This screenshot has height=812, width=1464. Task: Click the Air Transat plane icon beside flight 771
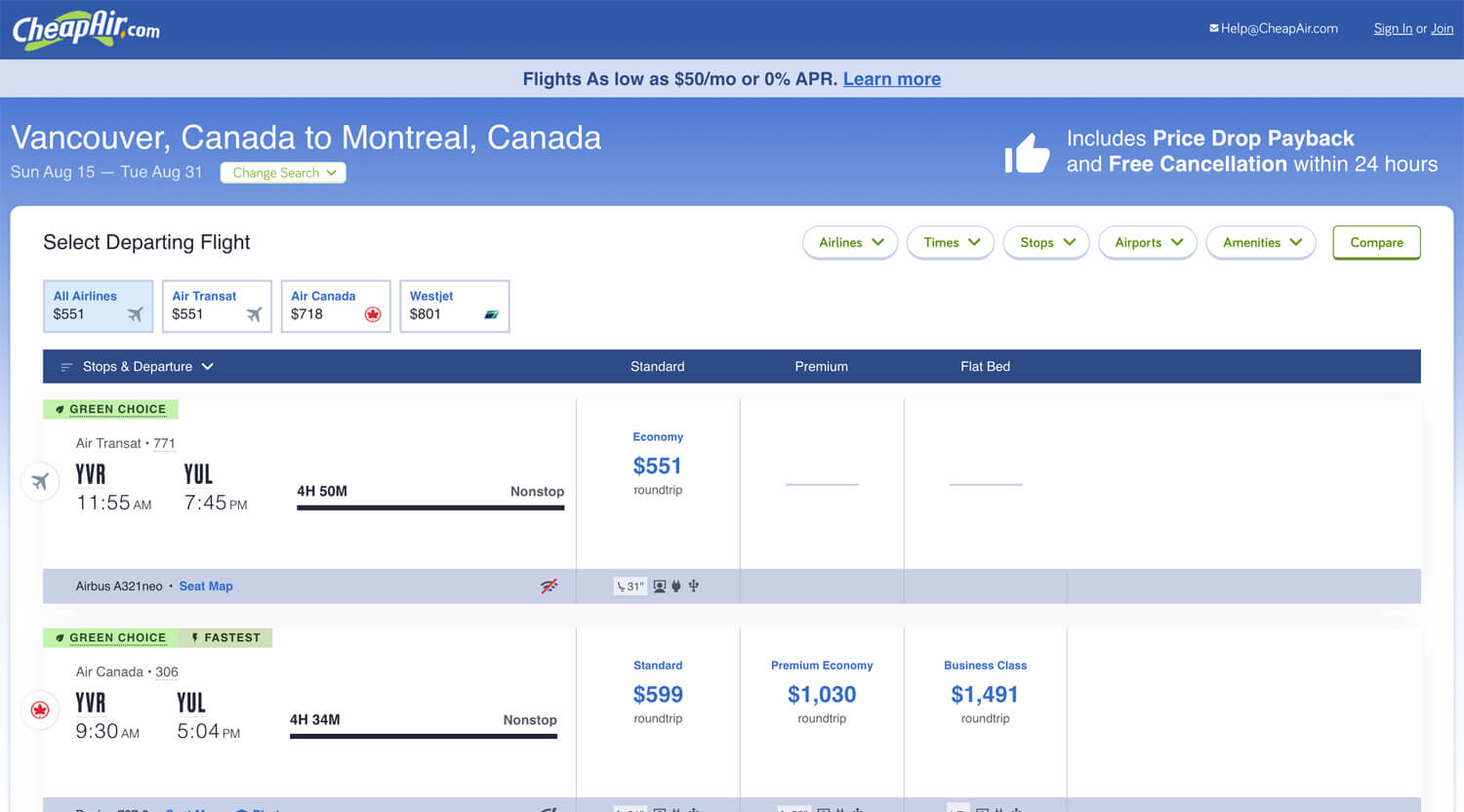point(40,481)
